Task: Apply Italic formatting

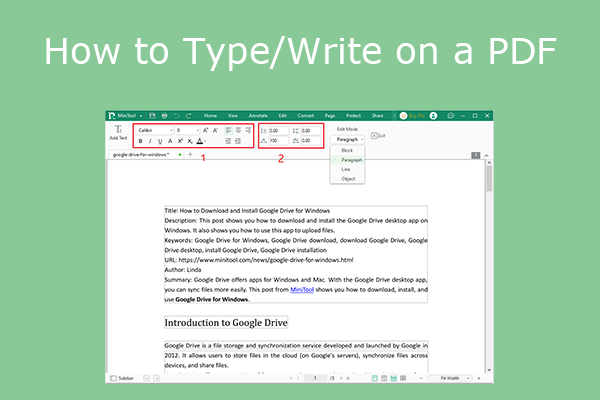Action: [150, 141]
